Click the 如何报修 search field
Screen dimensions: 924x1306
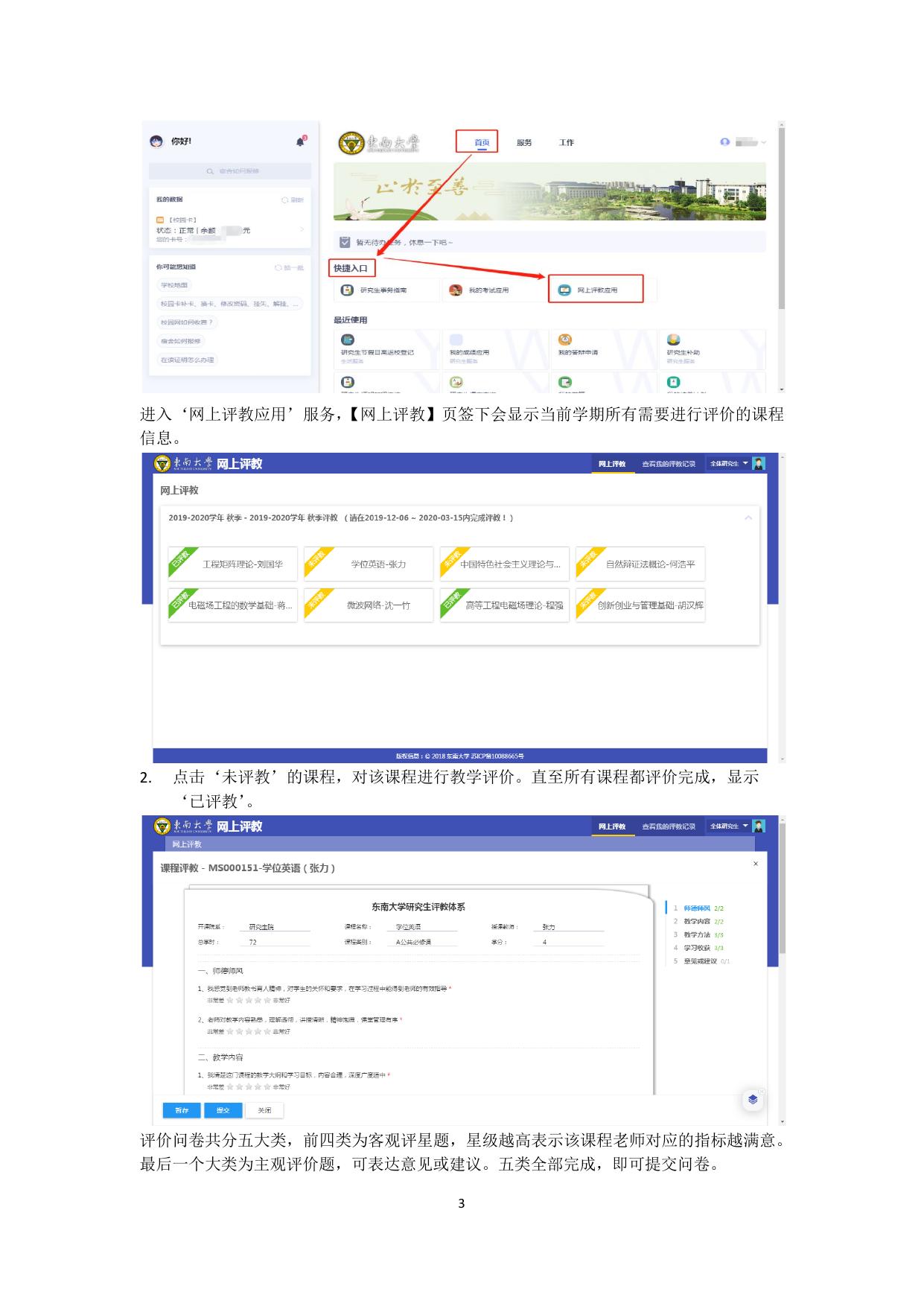coord(230,171)
